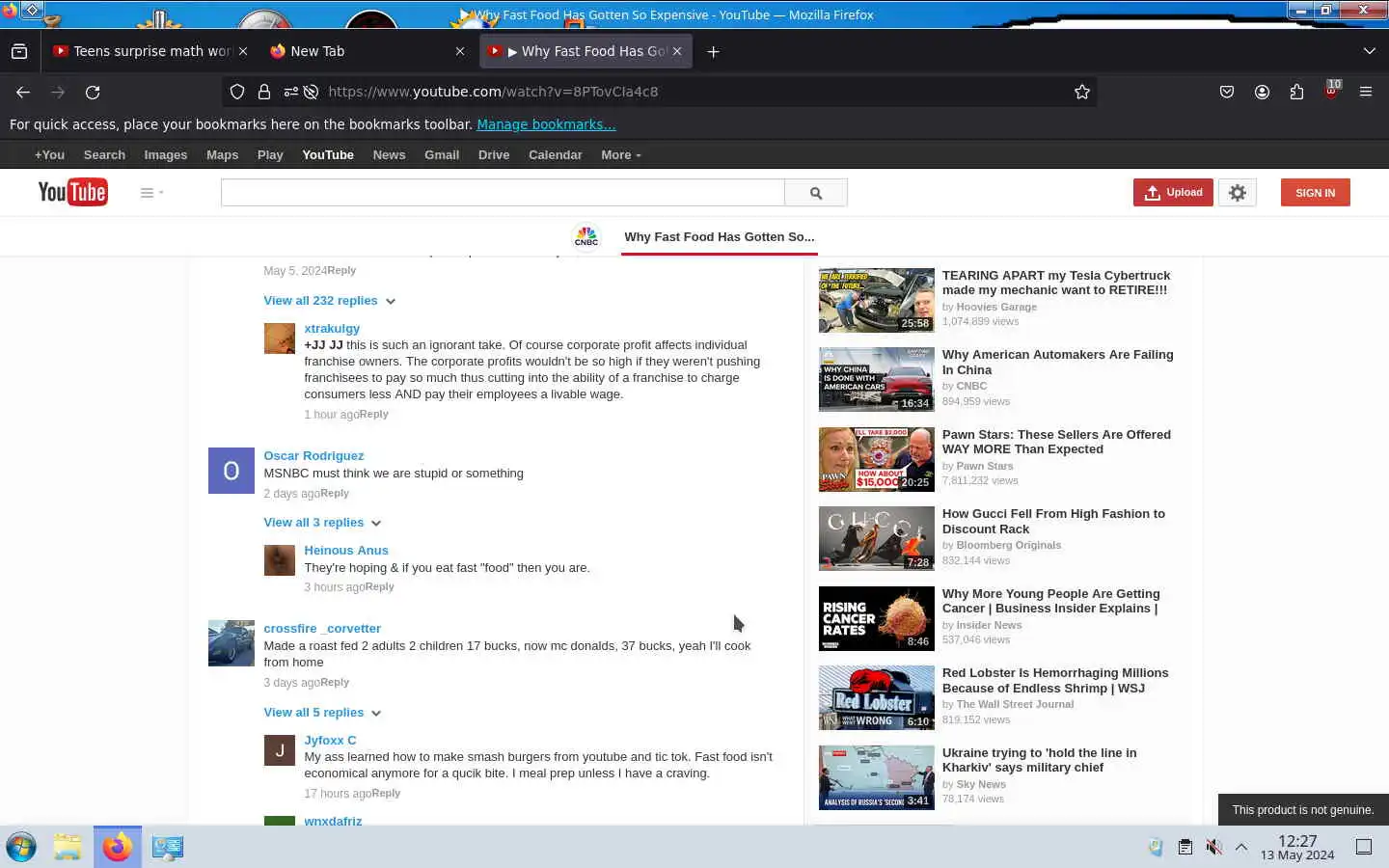Image resolution: width=1389 pixels, height=868 pixels.
Task: Click the Why Fast Food Has Gotten So... title
Action: point(720,237)
